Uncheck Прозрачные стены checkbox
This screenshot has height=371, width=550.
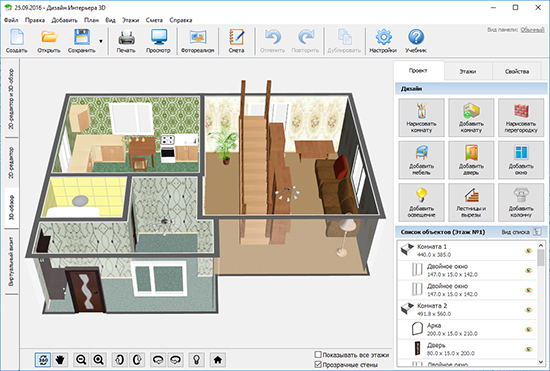click(318, 365)
